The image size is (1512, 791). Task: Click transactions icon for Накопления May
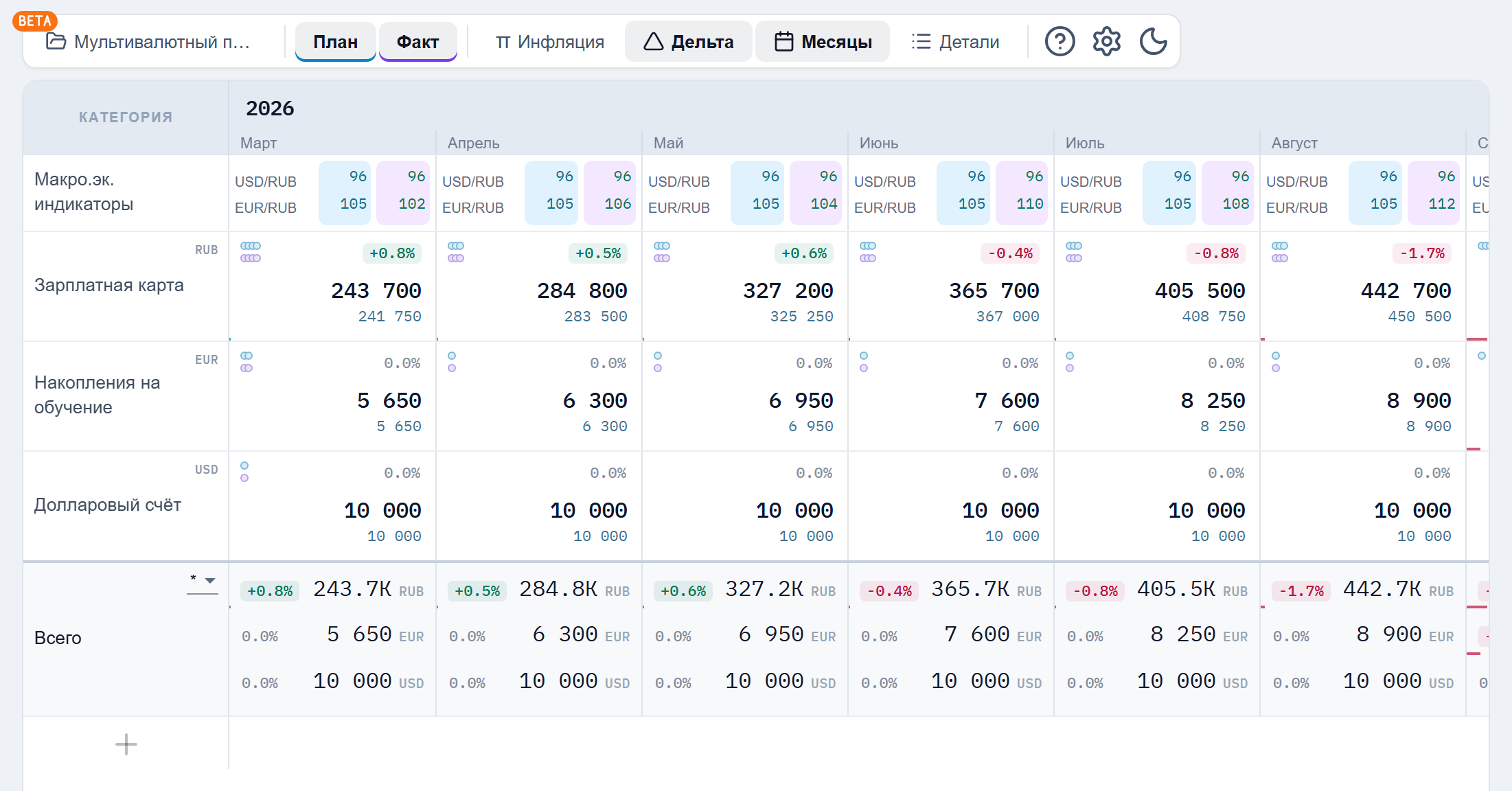658,362
